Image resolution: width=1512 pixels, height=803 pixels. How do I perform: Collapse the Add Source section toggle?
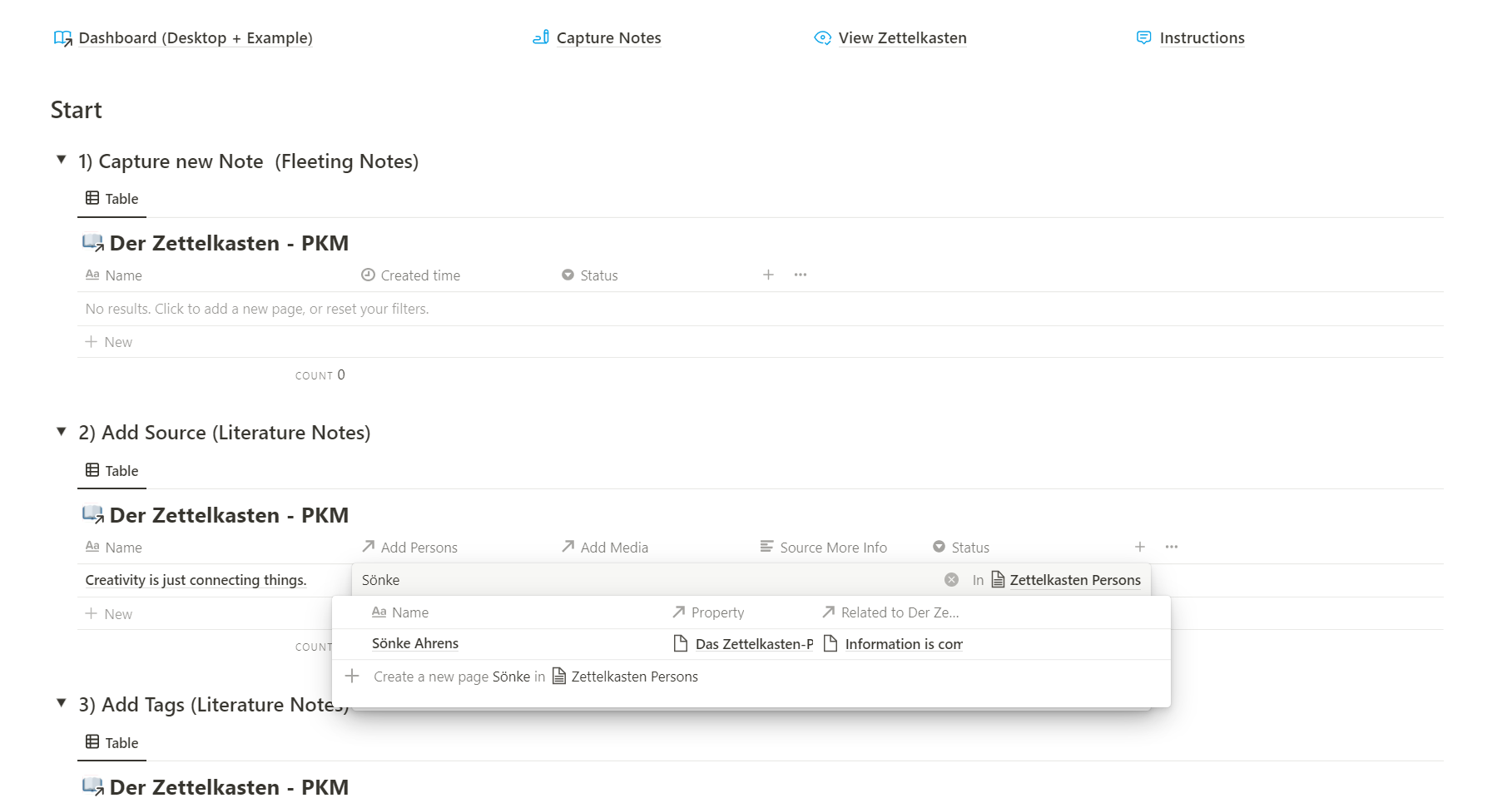click(61, 431)
